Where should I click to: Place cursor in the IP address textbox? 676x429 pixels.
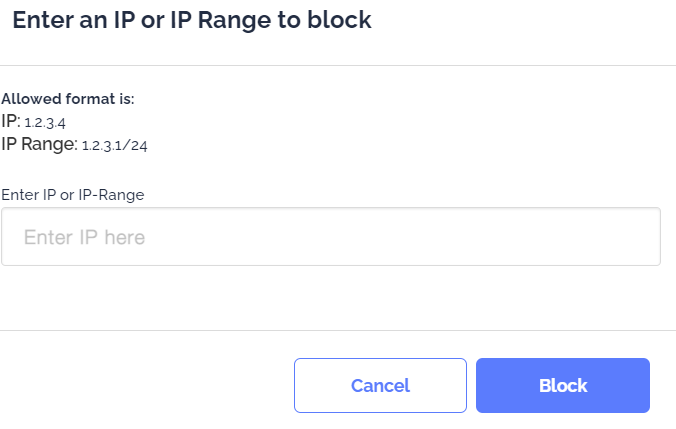(x=330, y=237)
